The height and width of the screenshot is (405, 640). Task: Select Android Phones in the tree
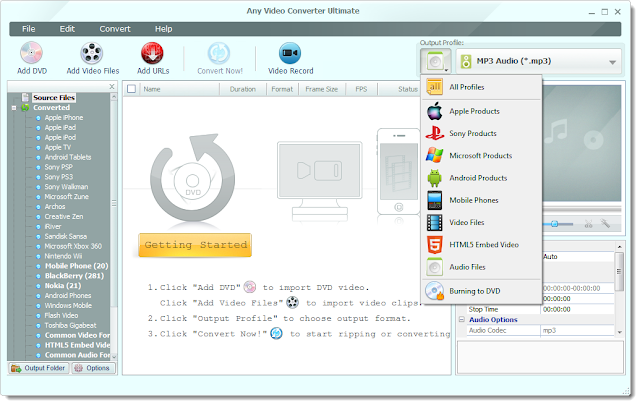point(68,296)
